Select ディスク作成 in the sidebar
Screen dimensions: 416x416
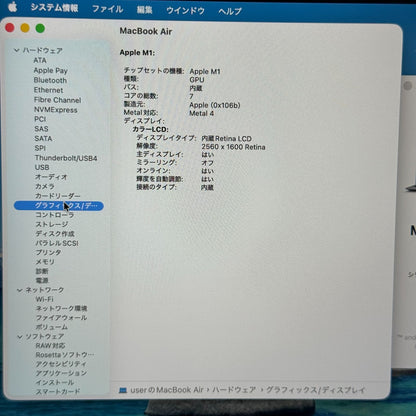[x=55, y=234]
